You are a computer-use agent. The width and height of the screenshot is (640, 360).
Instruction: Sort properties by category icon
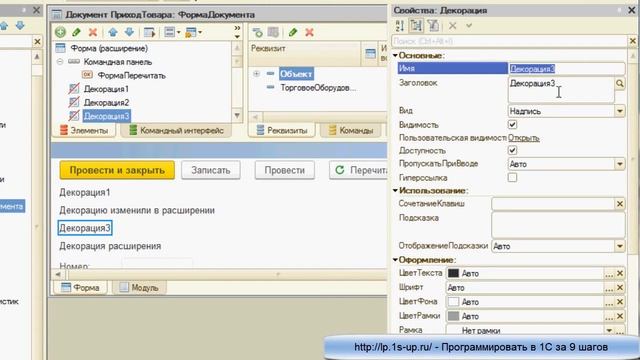click(416, 26)
